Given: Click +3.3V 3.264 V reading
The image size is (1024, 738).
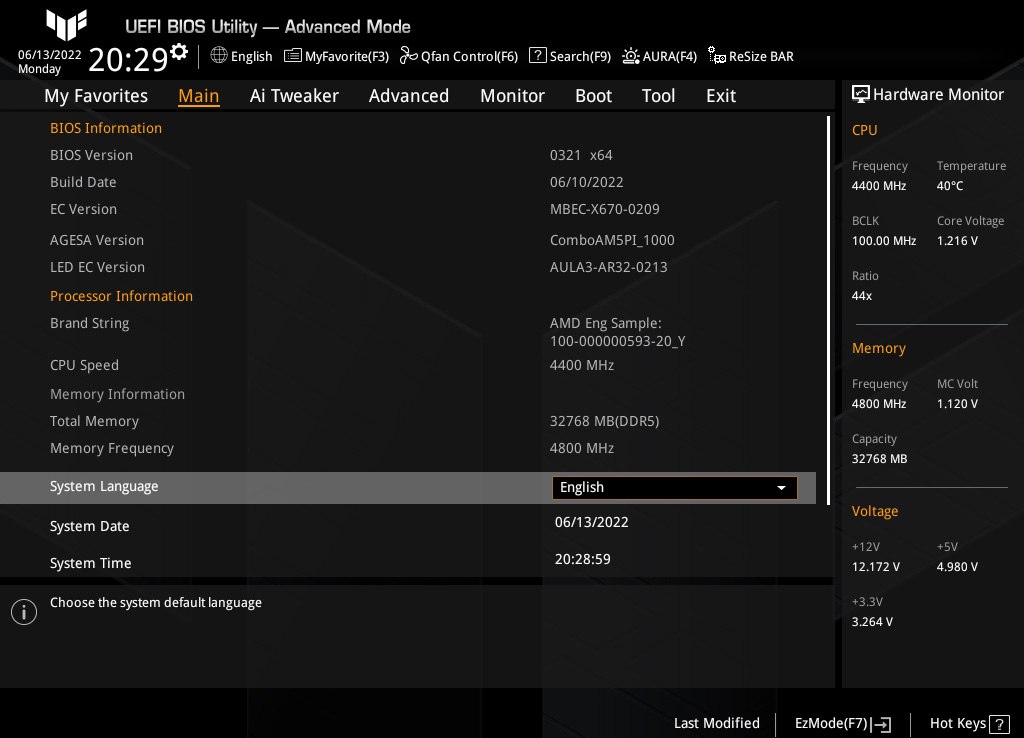Looking at the screenshot, I should [872, 622].
